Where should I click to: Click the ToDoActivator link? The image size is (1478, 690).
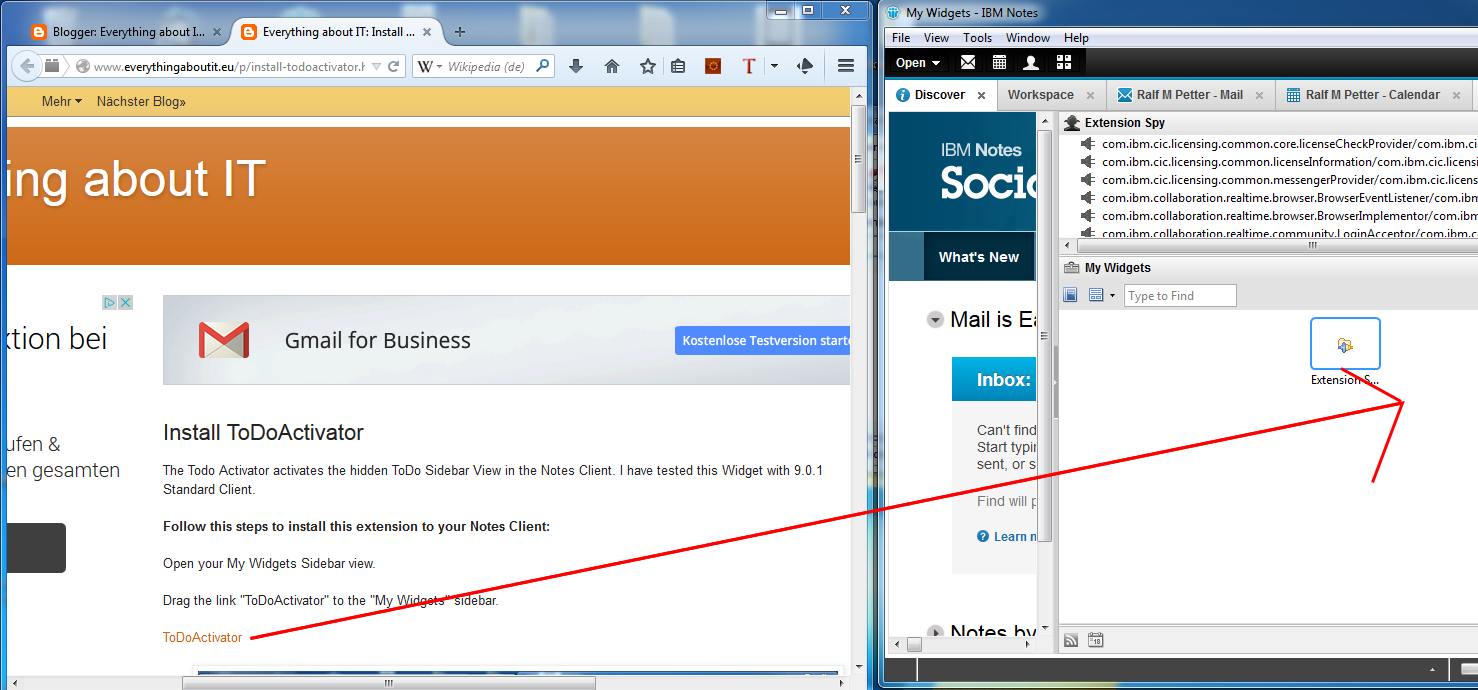[202, 638]
